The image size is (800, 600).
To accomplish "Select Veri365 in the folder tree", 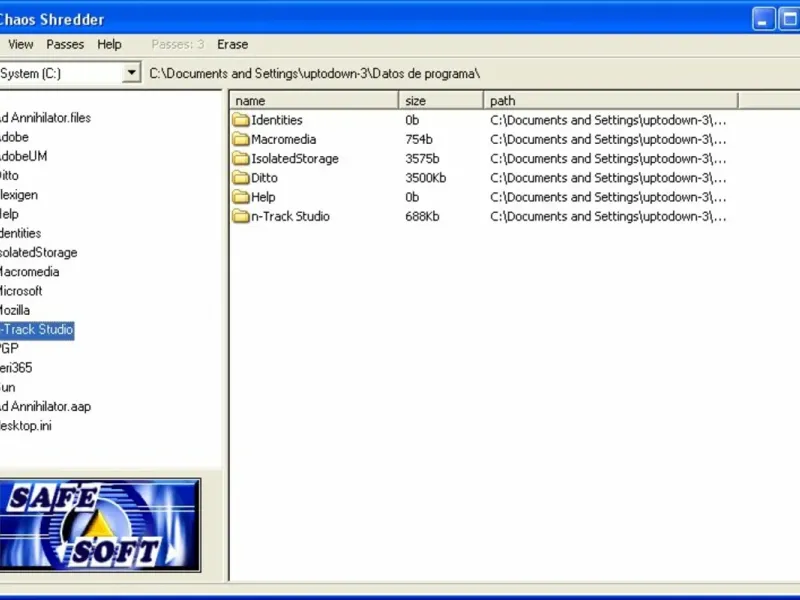I will (x=16, y=368).
